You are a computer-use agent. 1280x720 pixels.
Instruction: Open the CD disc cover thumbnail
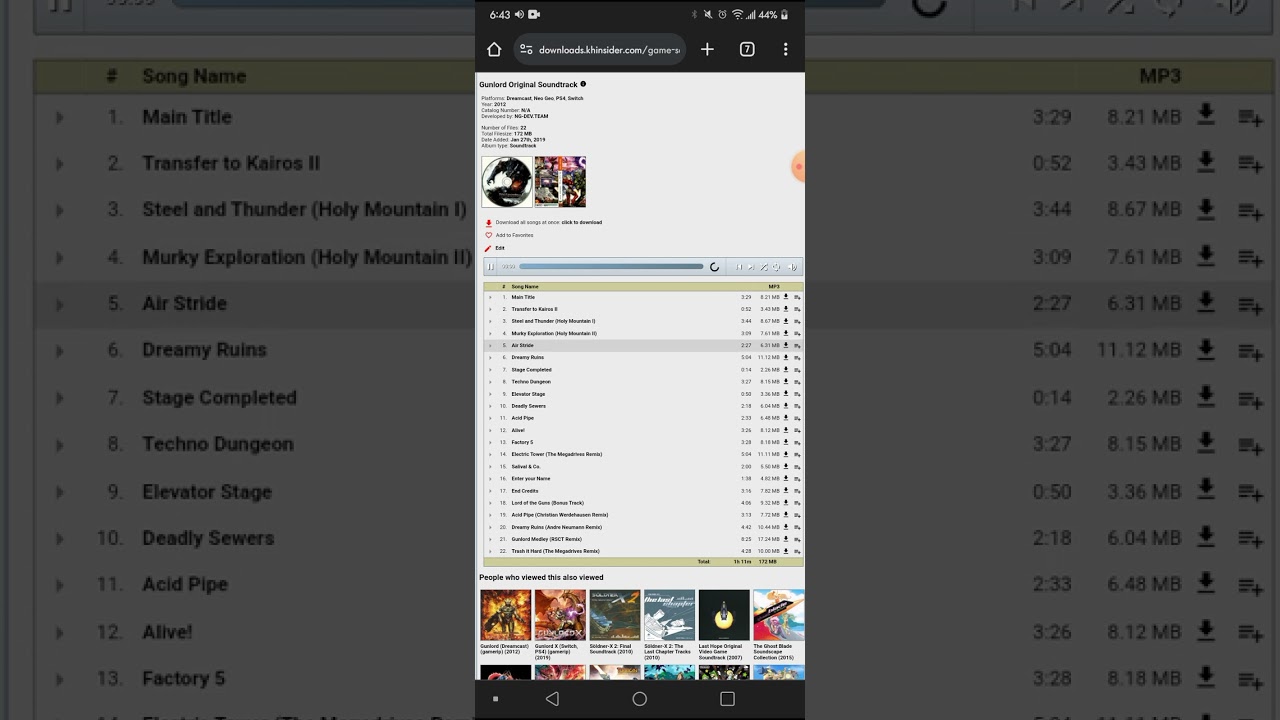coord(507,181)
